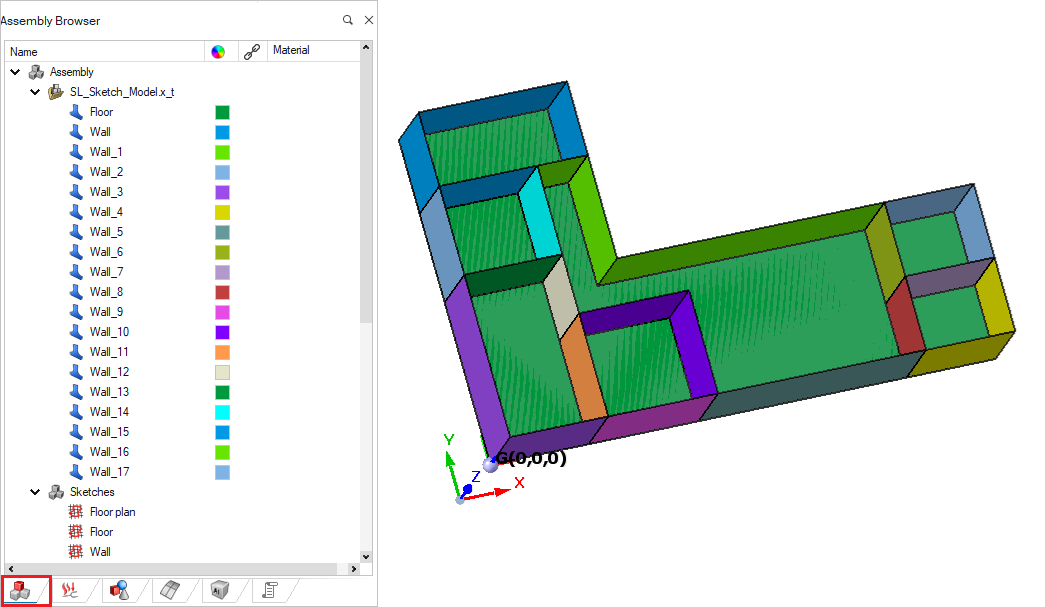This screenshot has width=1045, height=607.
Task: Open the Al material cube tab
Action: [x=219, y=591]
